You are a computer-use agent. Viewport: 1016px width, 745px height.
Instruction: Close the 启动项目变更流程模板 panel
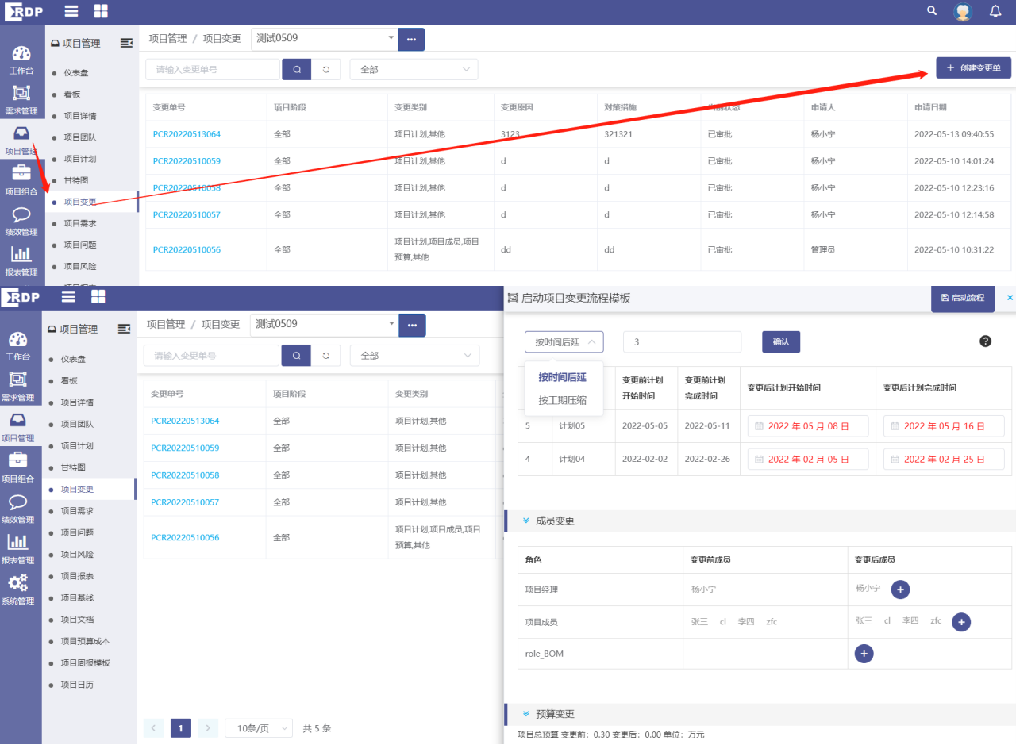[1009, 298]
